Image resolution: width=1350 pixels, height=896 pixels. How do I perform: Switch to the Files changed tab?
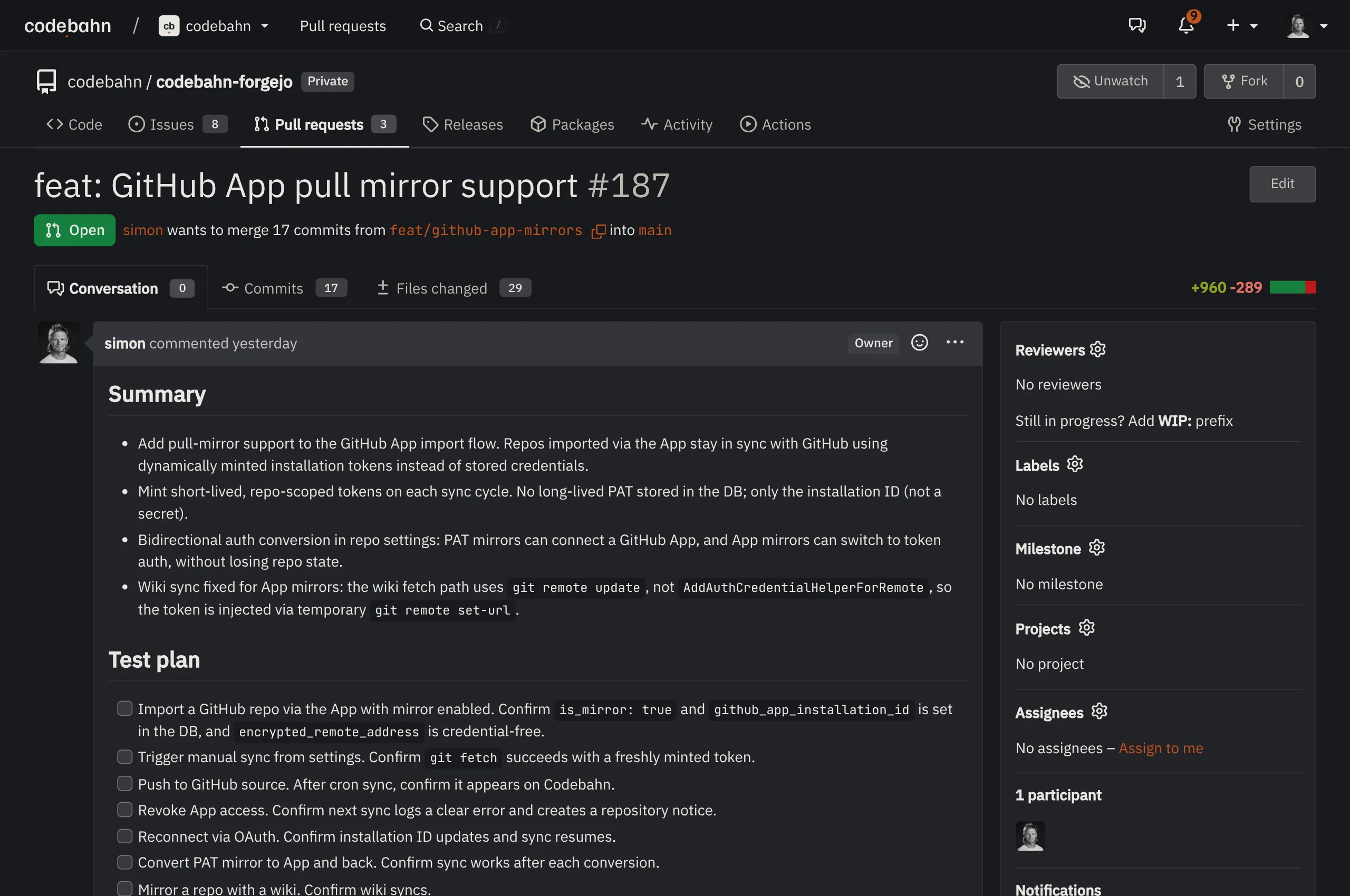pyautogui.click(x=454, y=288)
